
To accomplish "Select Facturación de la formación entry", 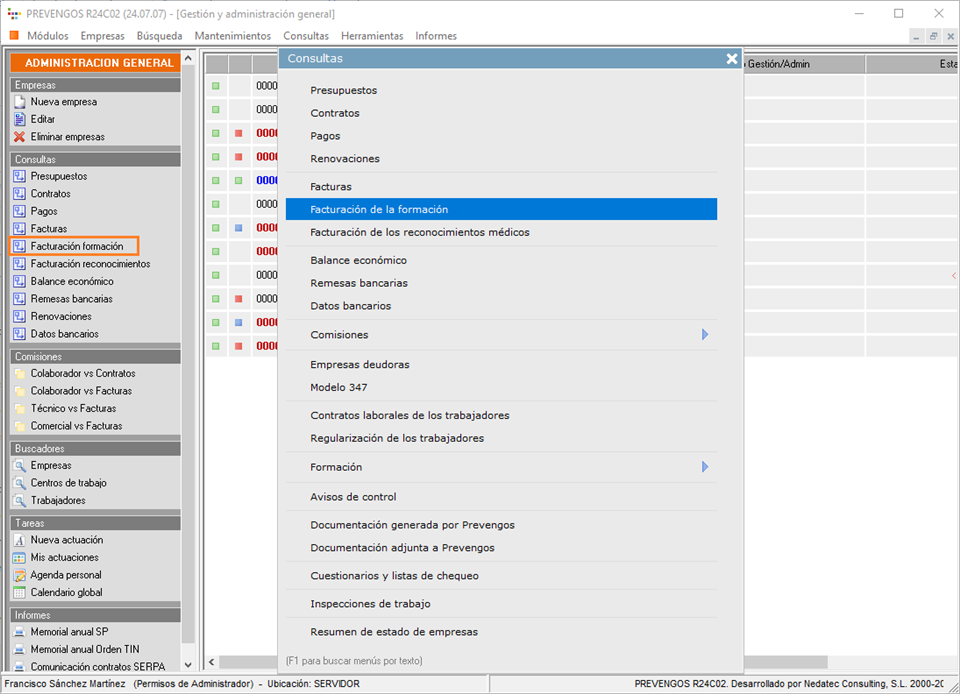I will click(500, 209).
